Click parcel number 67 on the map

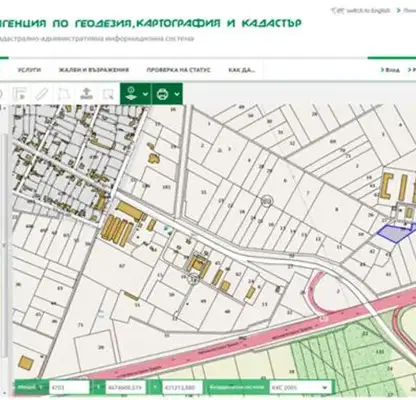coord(122,266)
